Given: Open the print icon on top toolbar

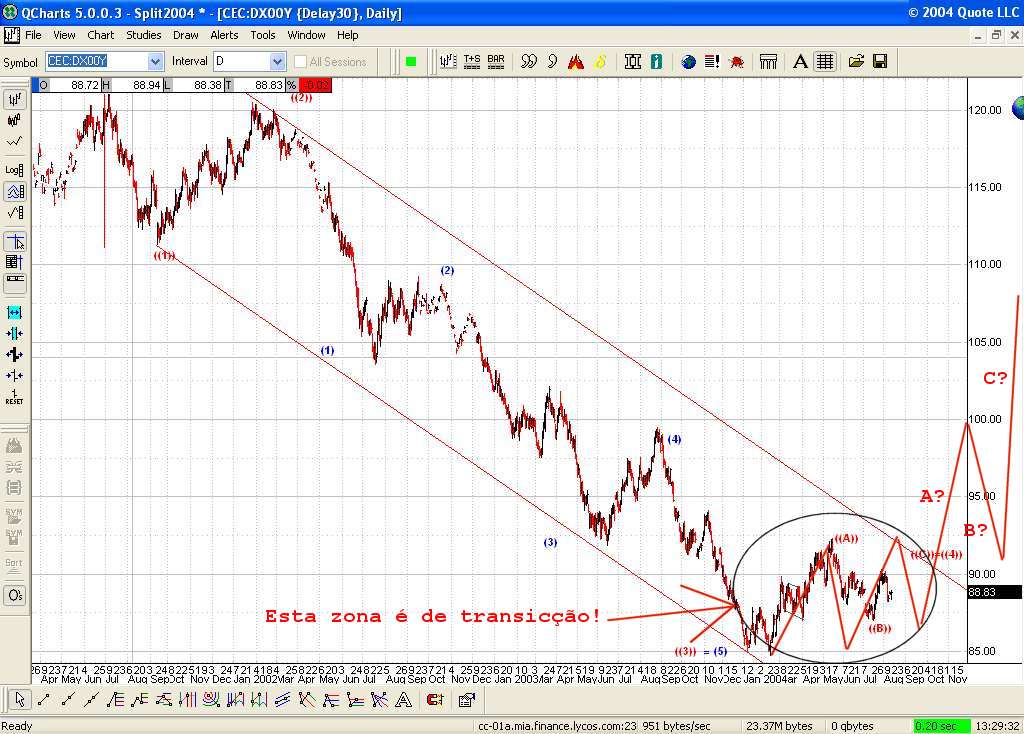Looking at the screenshot, I should [767, 61].
